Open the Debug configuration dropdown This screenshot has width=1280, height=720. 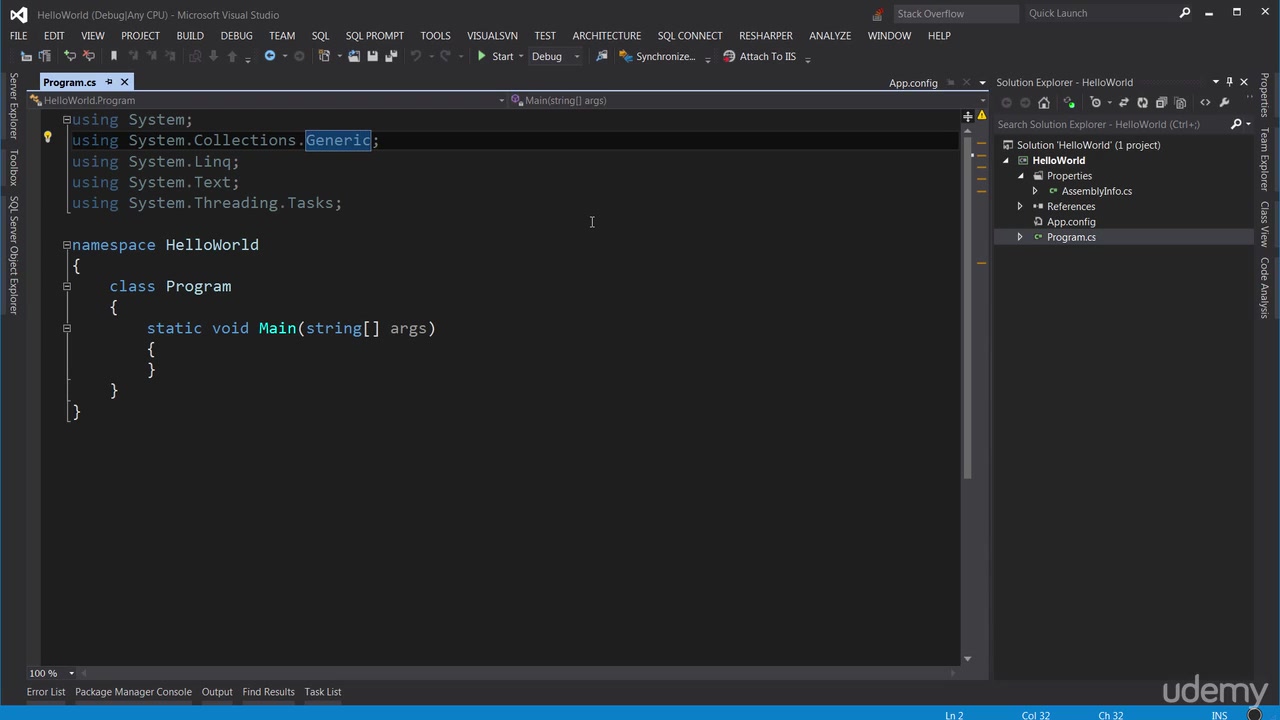tap(576, 57)
